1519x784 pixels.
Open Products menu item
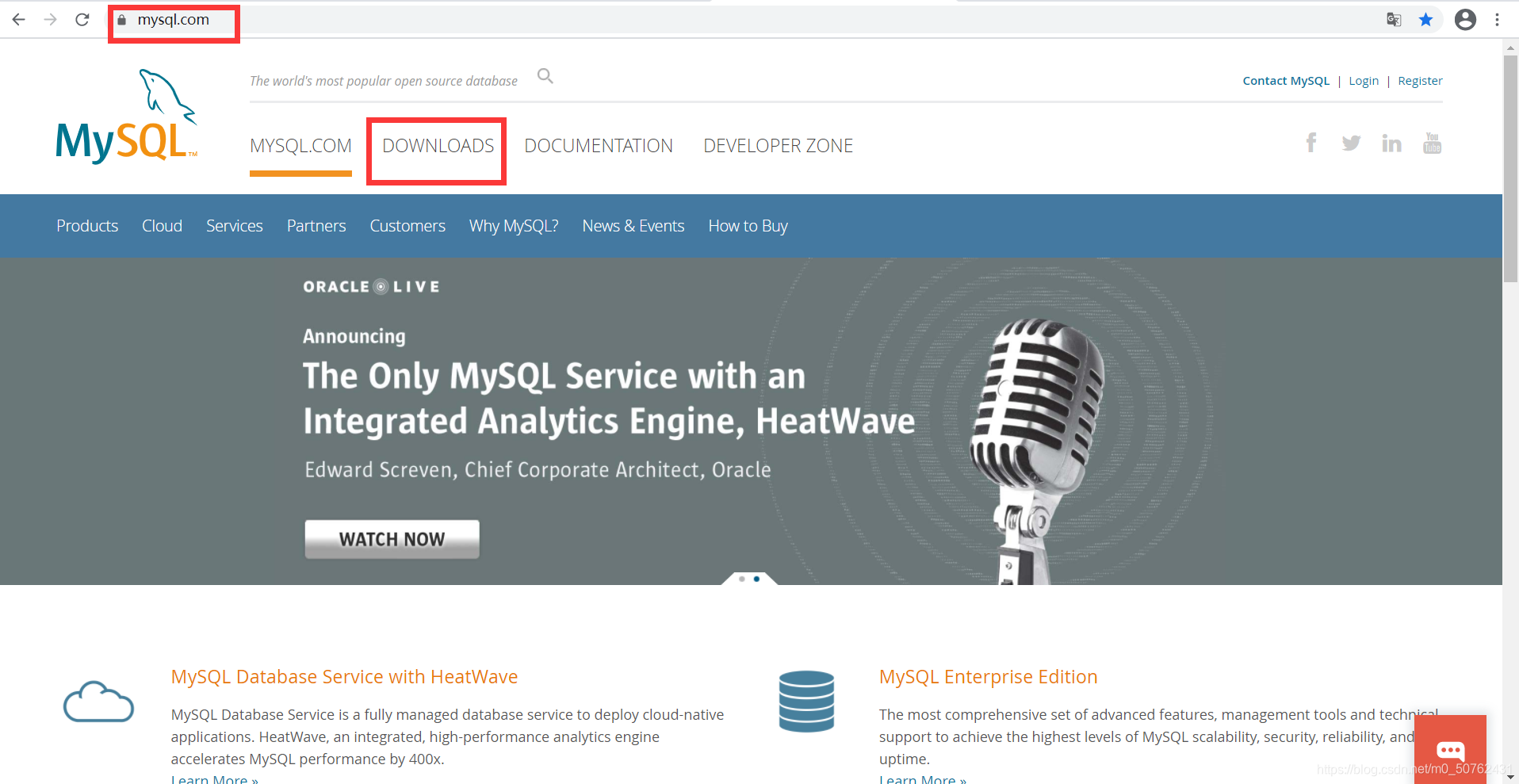(87, 226)
